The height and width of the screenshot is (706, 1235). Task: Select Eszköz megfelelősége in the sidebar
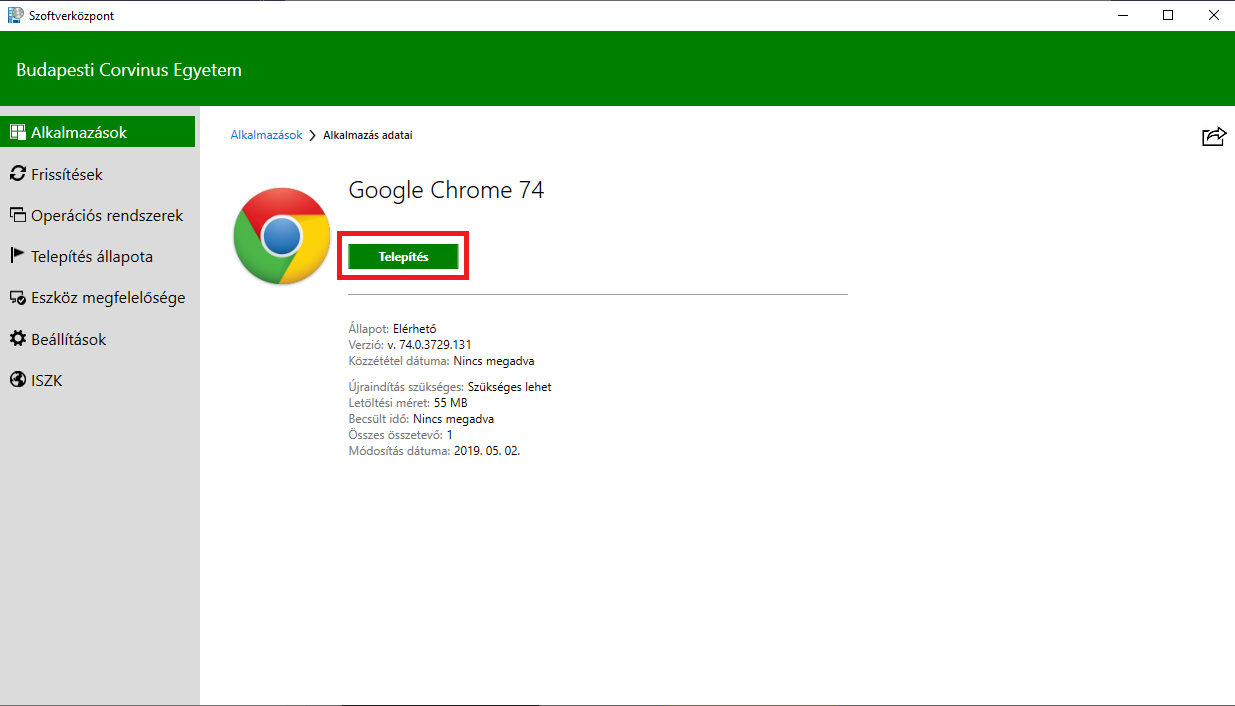(x=98, y=298)
